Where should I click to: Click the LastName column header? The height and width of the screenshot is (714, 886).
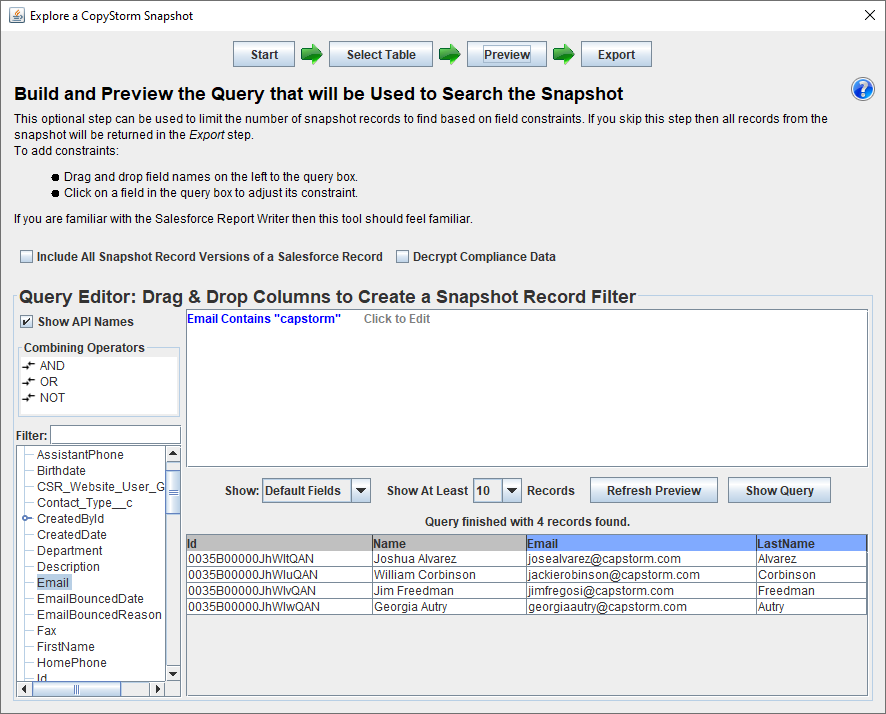point(811,543)
